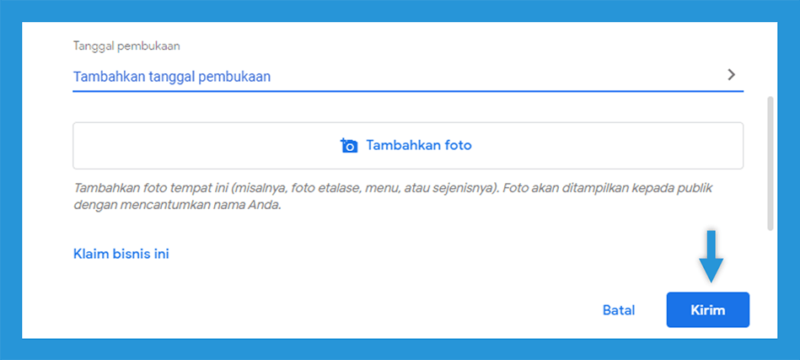Click the scrollbar track below the thumb
This screenshot has width=800, height=360.
click(770, 280)
